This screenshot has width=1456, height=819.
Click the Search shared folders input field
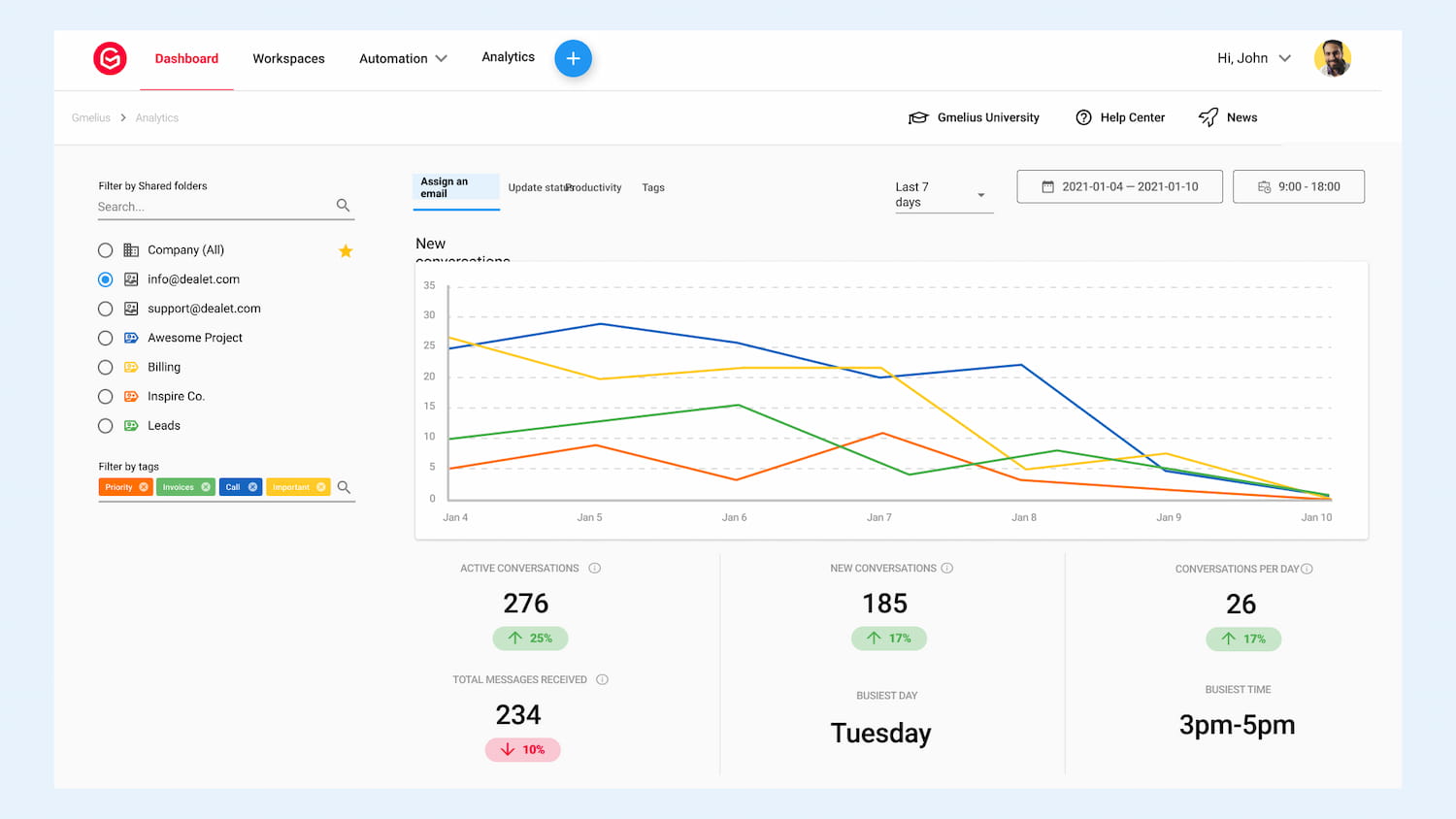[214, 207]
